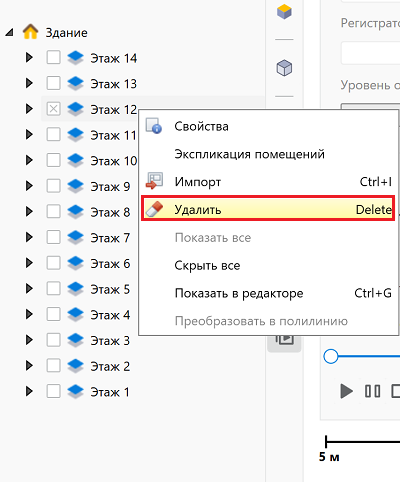Expand the Этаж 11 node
Screen dimensions: 400x482
(x=29, y=134)
